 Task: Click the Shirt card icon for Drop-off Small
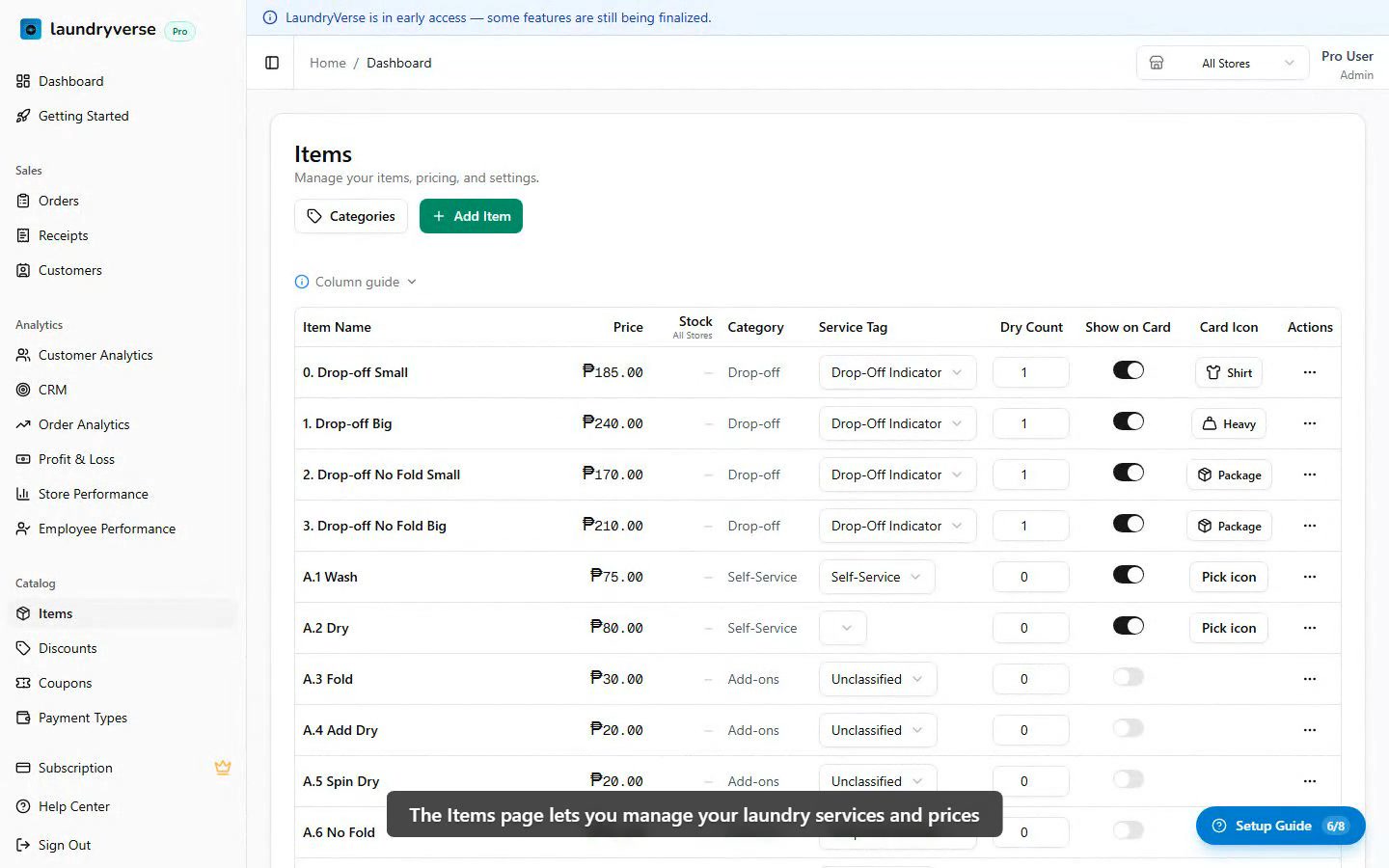click(1228, 372)
